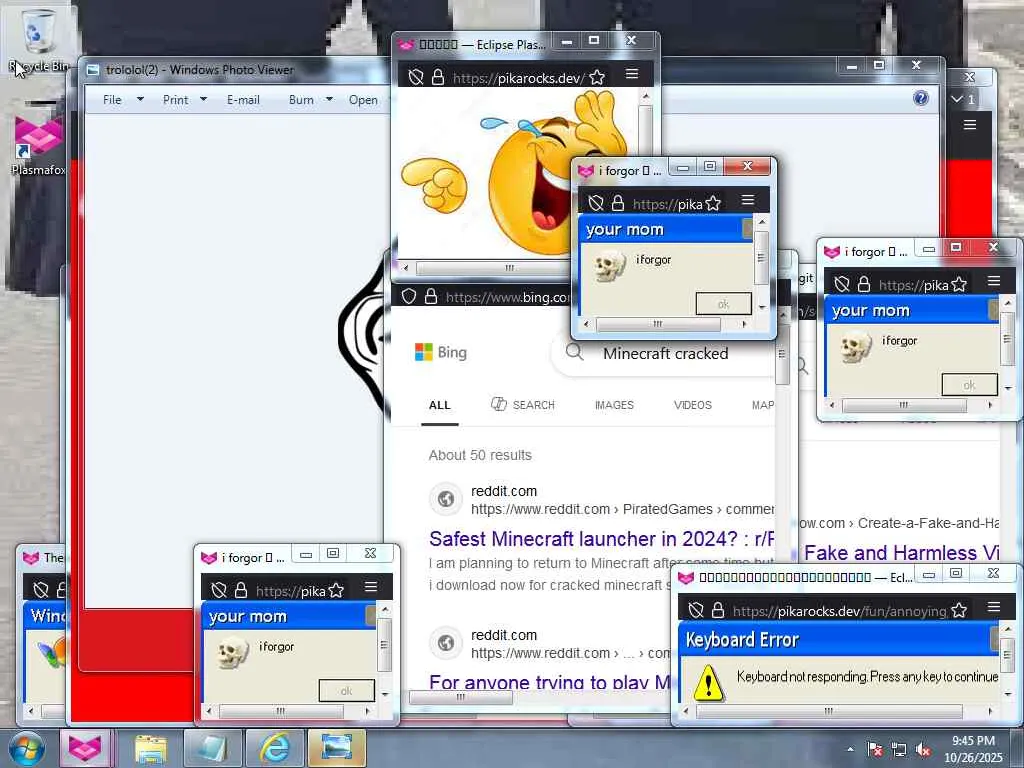Click horizontal scrollbar in emoji window

coord(491,268)
